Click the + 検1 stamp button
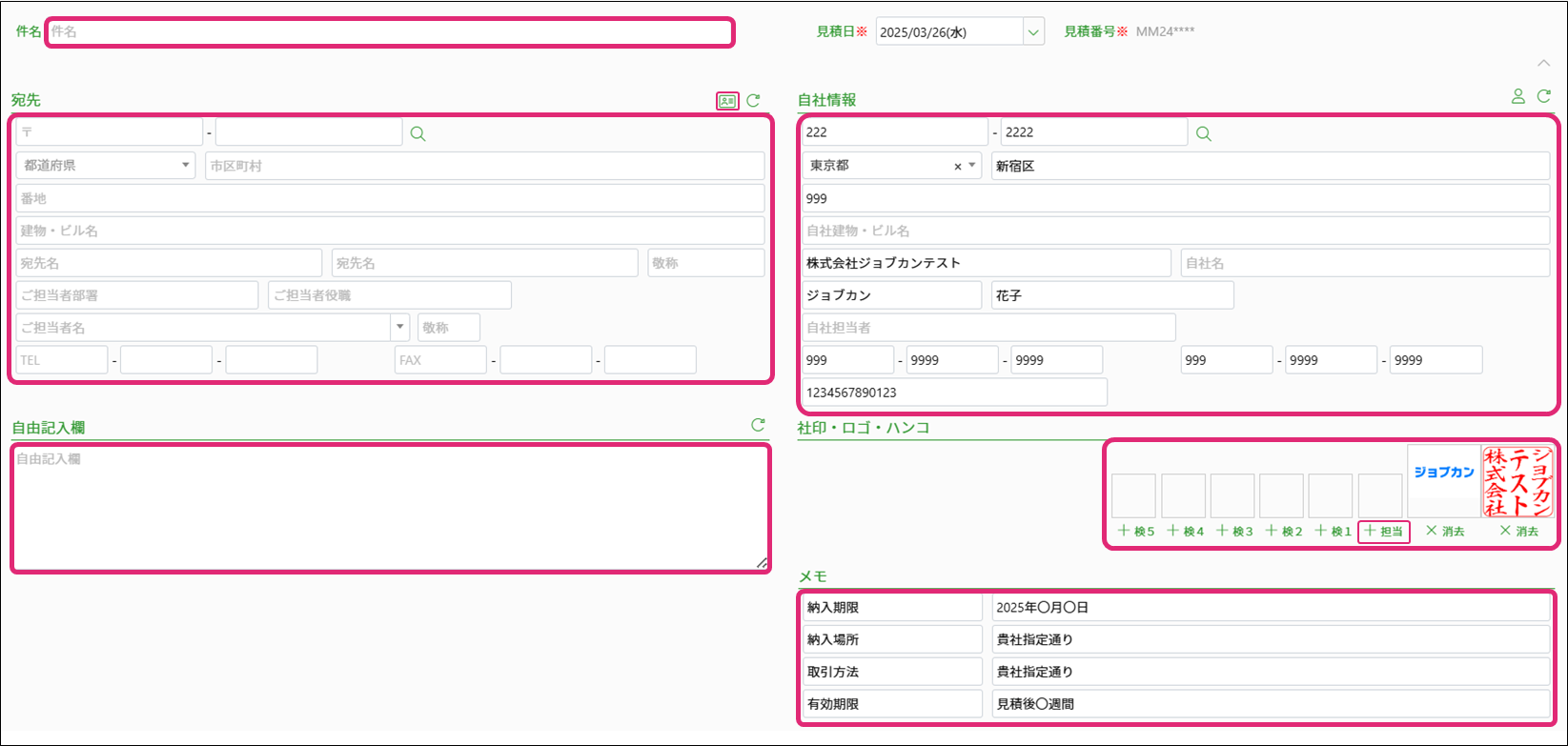 1333,531
